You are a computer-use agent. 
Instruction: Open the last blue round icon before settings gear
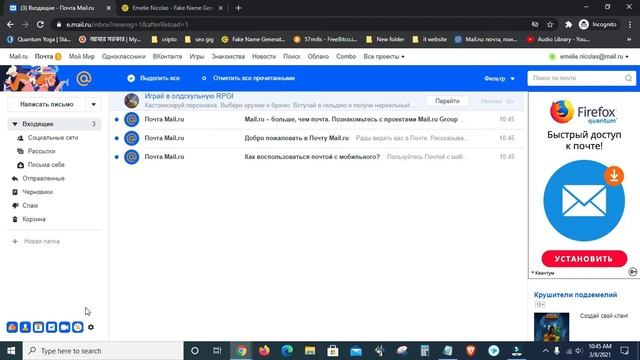[78, 327]
